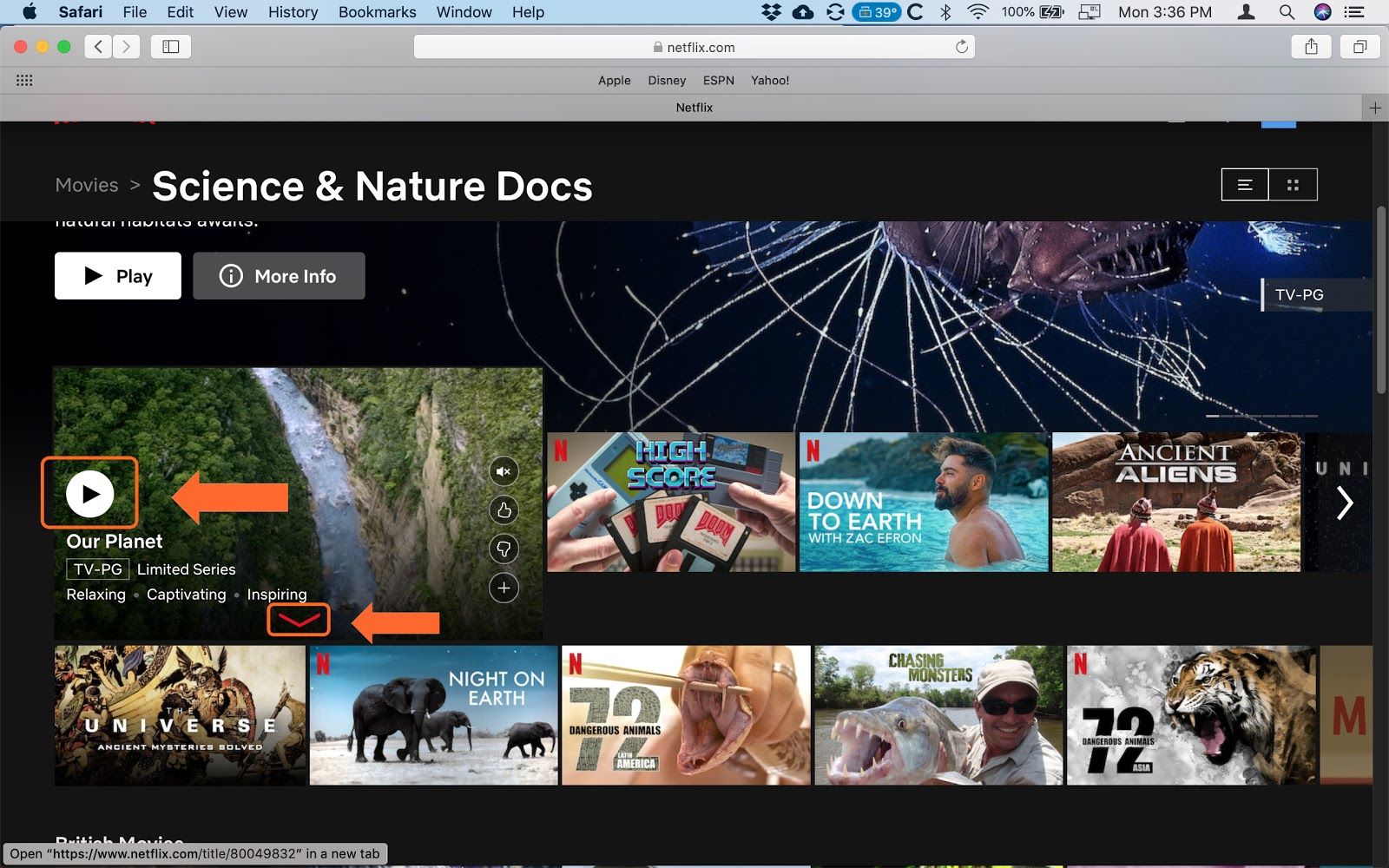Viewport: 1389px width, 868px height.
Task: Reload the Netflix page
Action: point(962,47)
